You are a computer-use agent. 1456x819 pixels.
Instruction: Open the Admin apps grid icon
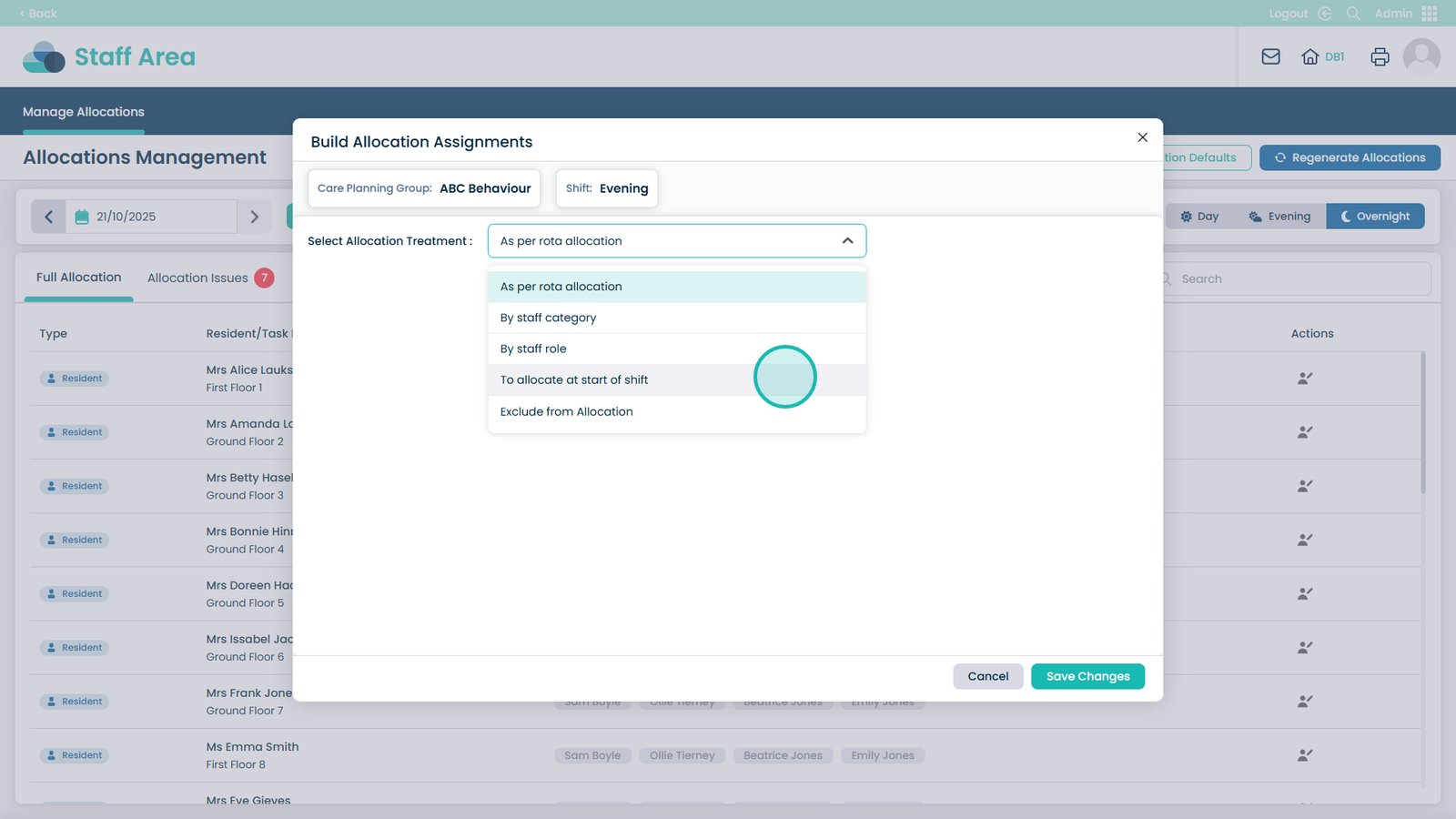[1429, 14]
